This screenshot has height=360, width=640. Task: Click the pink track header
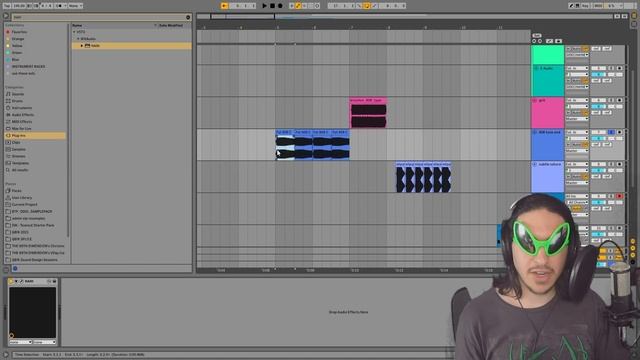[x=547, y=113]
